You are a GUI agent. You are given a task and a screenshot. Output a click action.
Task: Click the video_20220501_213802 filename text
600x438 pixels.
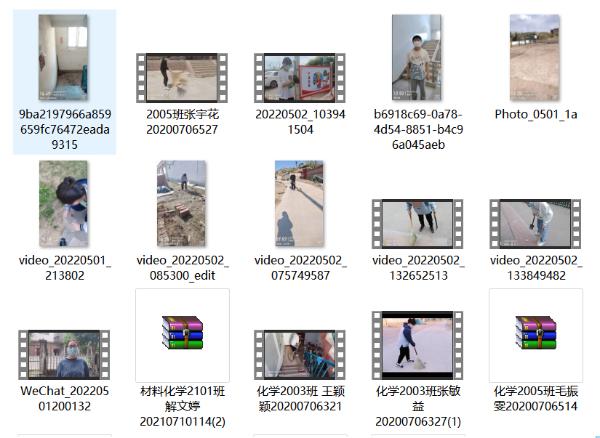tap(64, 268)
